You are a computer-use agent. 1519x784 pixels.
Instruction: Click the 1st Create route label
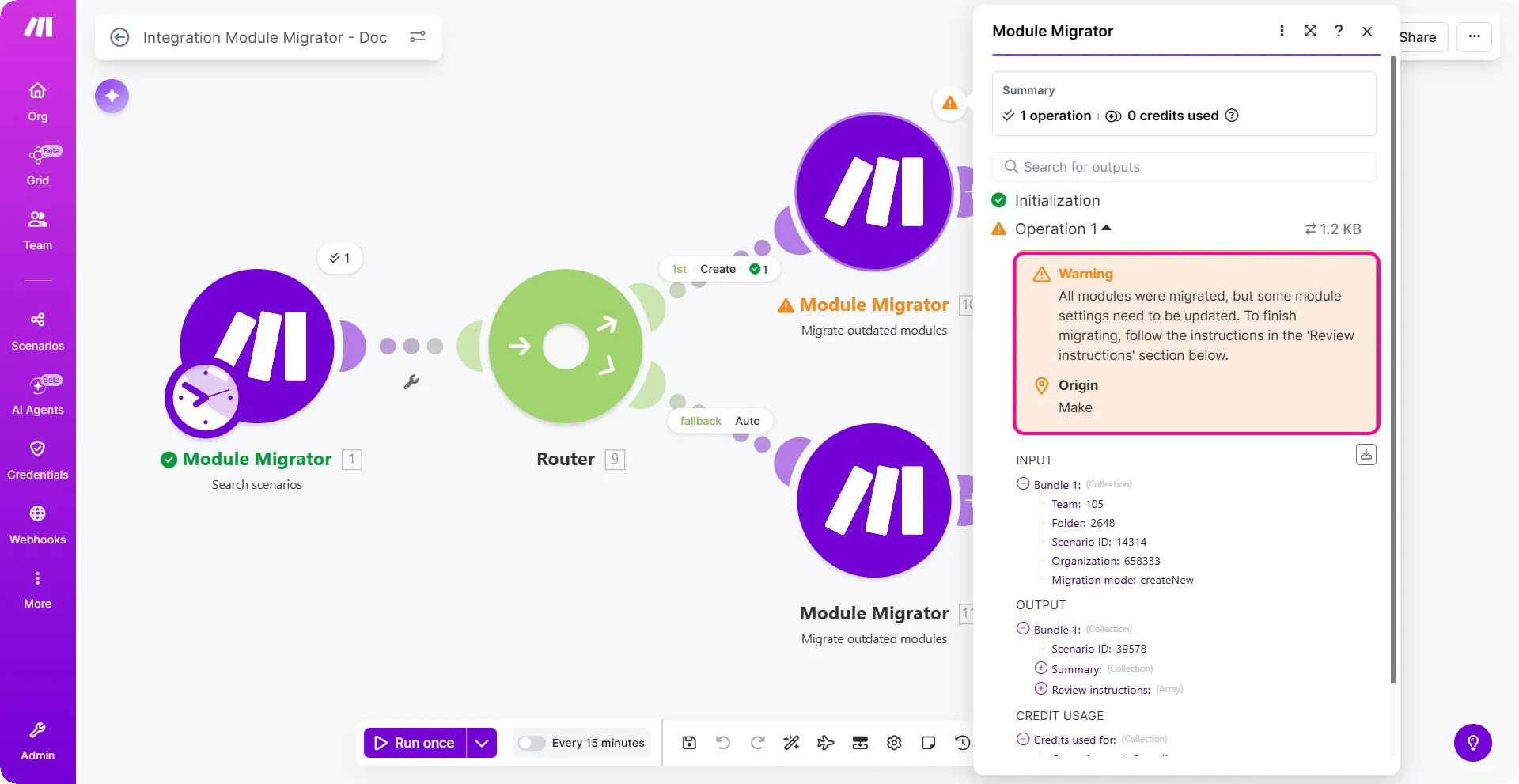(718, 269)
